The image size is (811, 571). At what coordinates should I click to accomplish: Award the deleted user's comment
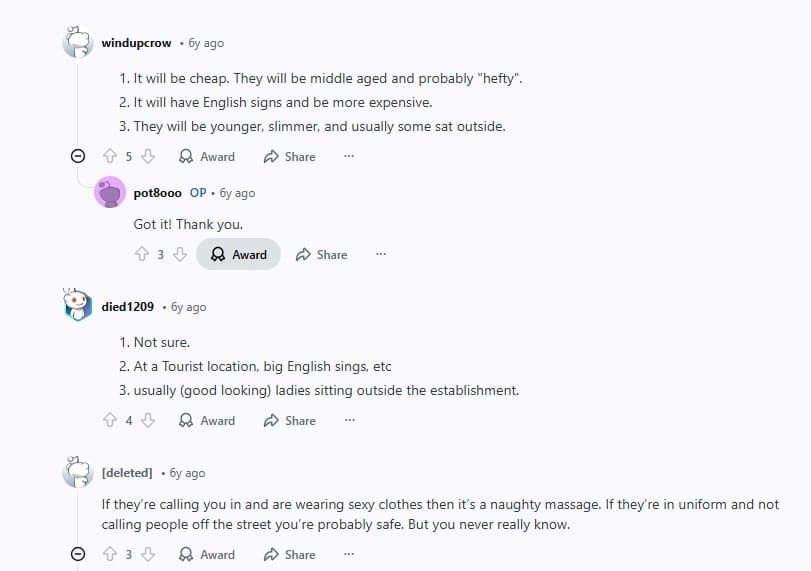click(206, 554)
